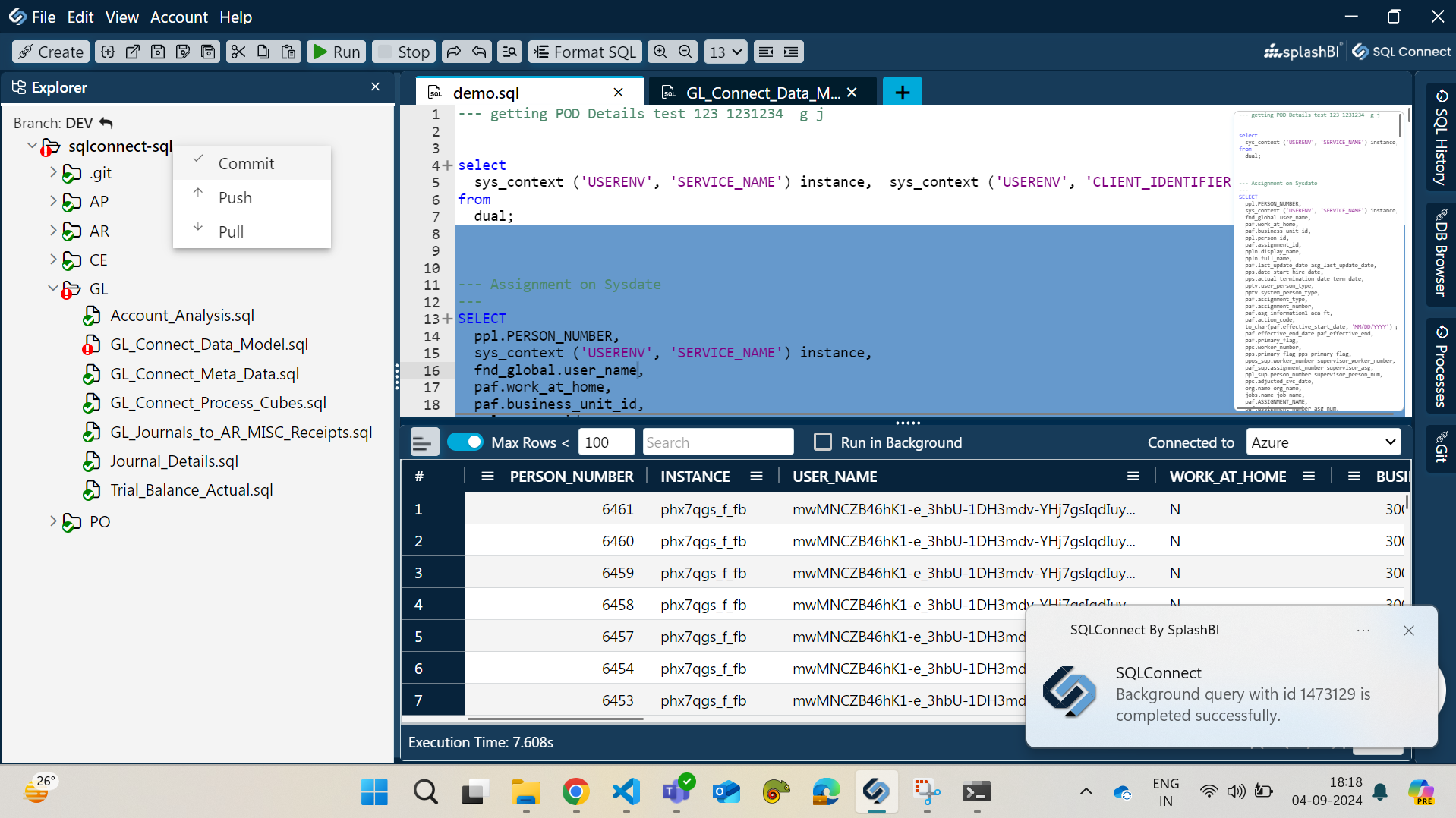Image resolution: width=1456 pixels, height=818 pixels.
Task: Launch Google Chrome from the taskbar
Action: click(575, 792)
